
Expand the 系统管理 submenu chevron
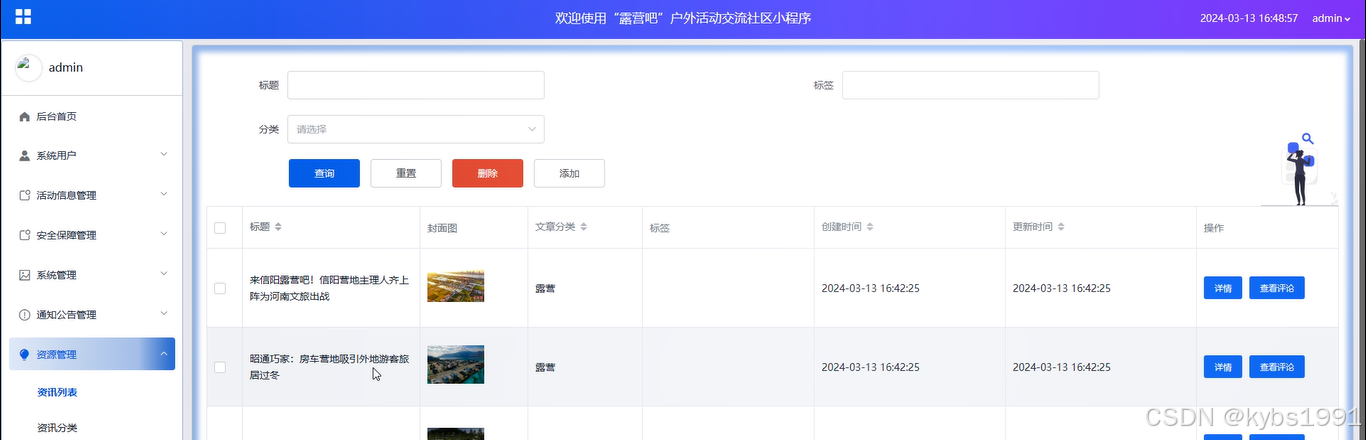(164, 274)
